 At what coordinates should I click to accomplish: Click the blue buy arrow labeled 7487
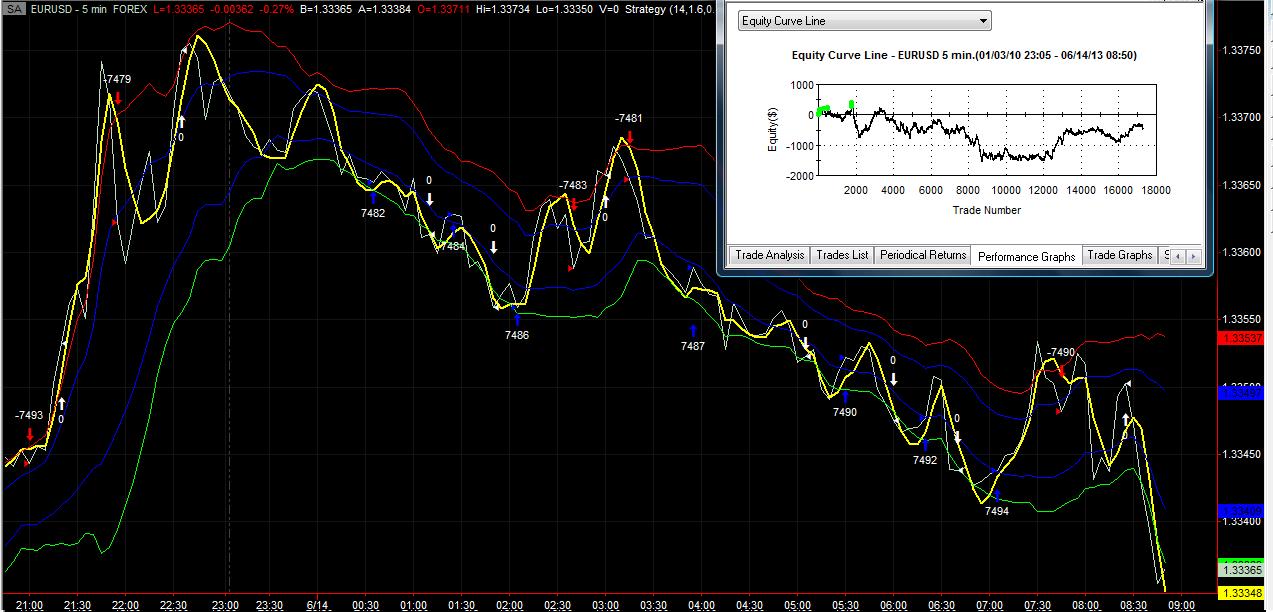[692, 330]
